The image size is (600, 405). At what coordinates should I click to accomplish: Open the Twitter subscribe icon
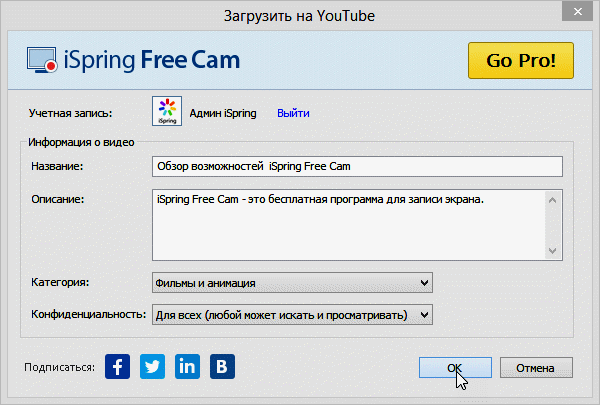click(x=152, y=367)
